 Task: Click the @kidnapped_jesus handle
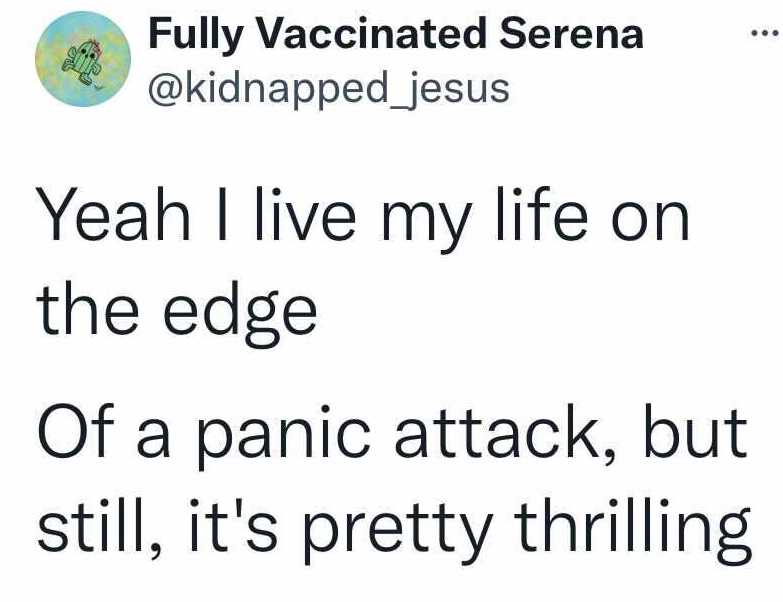pyautogui.click(x=329, y=89)
